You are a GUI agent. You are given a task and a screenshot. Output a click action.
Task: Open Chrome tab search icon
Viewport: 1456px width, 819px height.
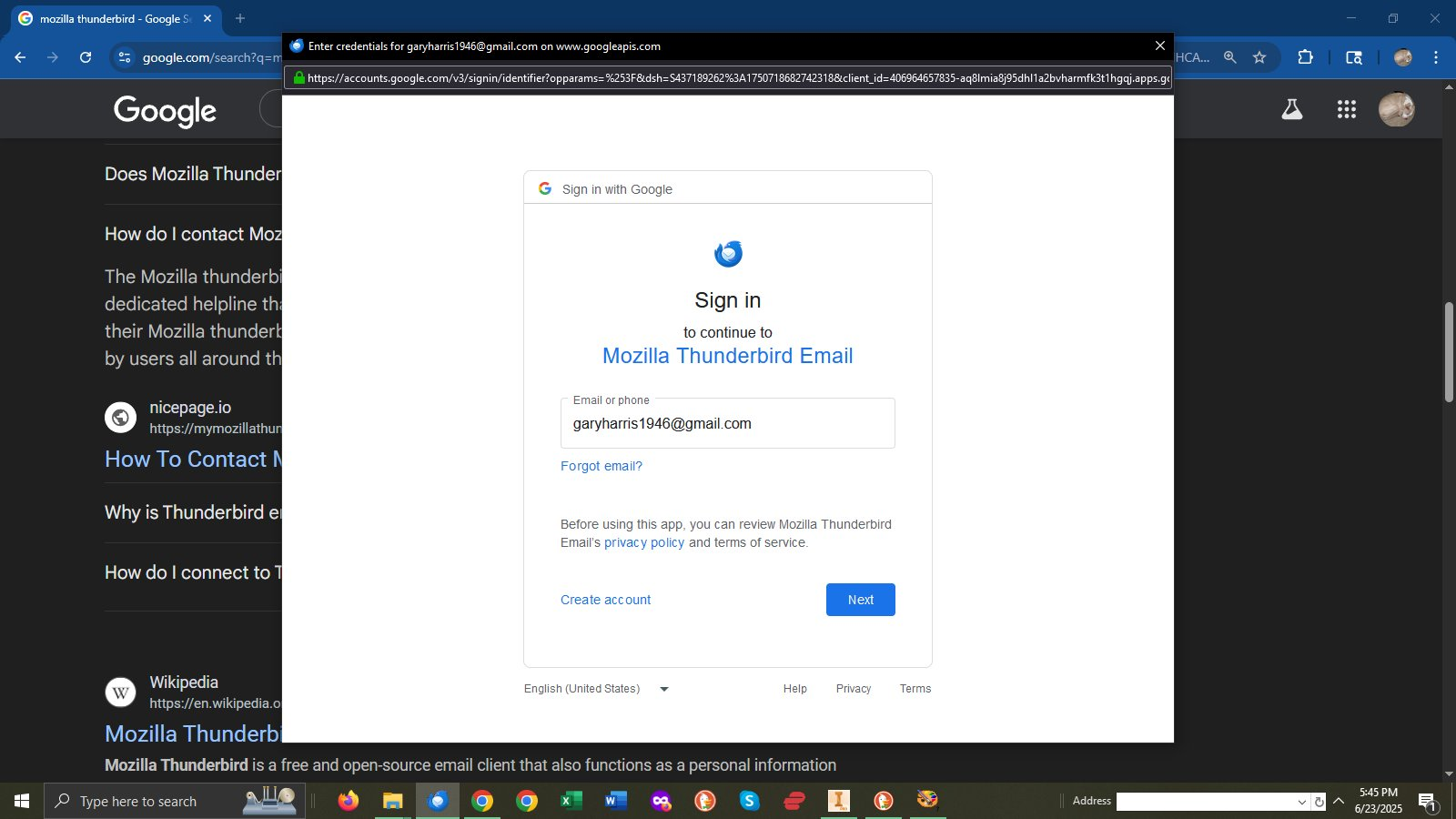(1354, 57)
